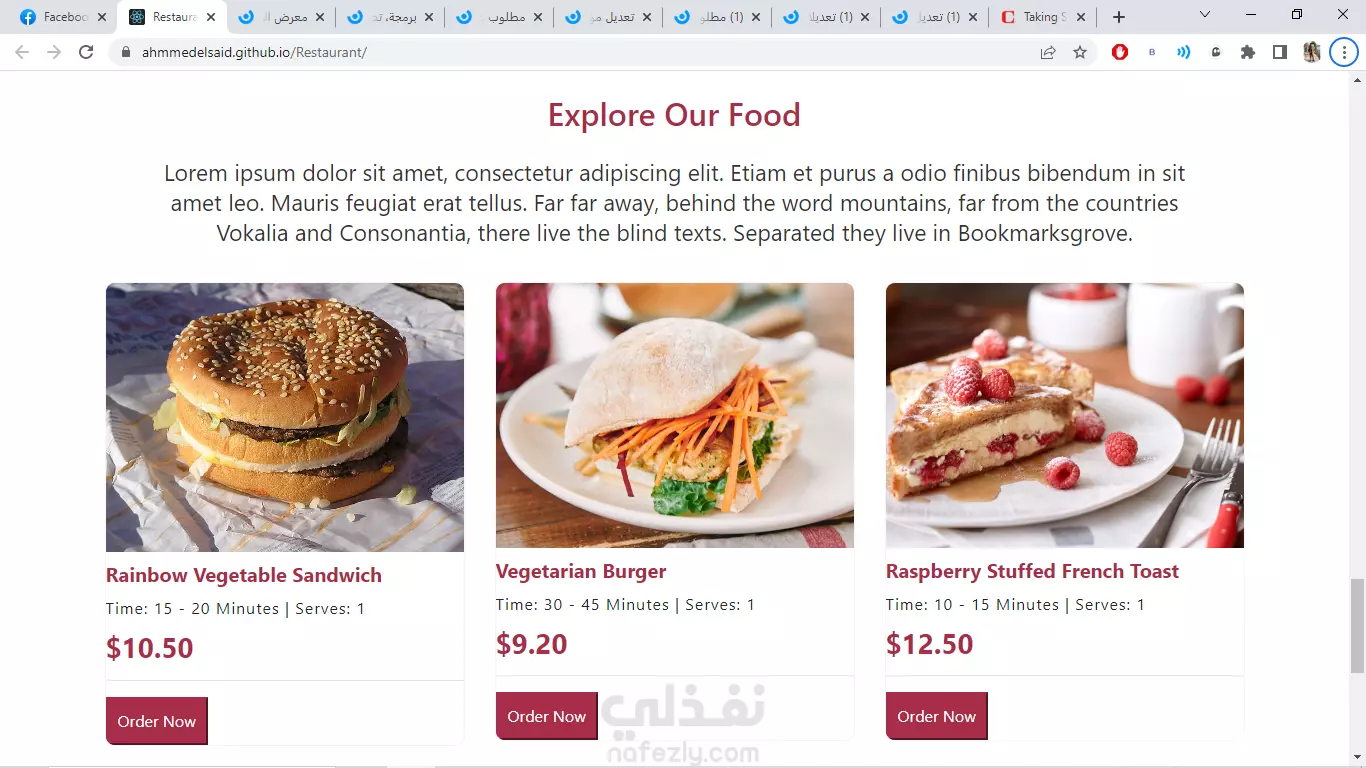Close the Restaurant tab
The height and width of the screenshot is (768, 1366).
pos(211,17)
